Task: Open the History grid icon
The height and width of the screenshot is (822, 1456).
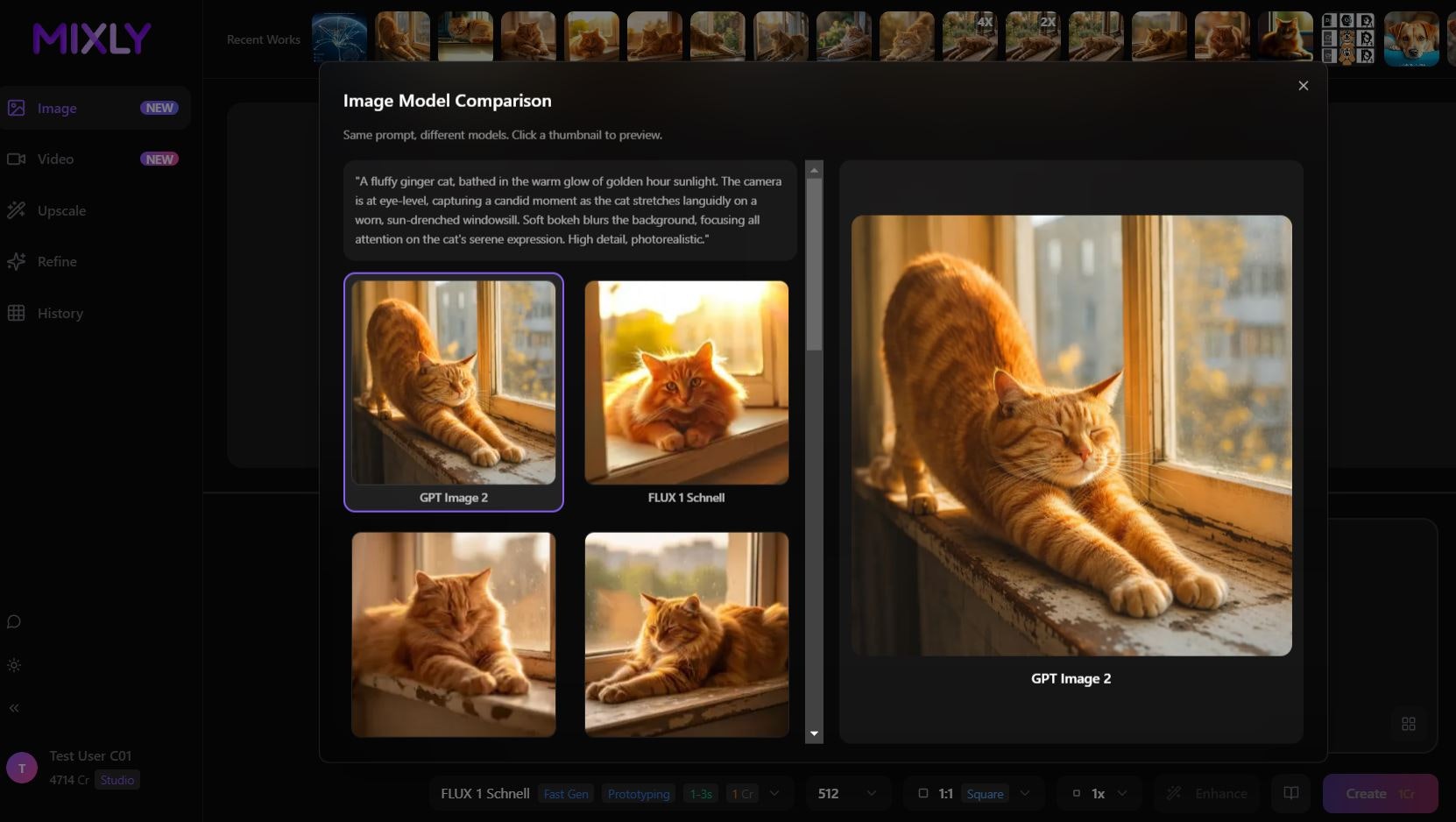Action: coord(16,313)
